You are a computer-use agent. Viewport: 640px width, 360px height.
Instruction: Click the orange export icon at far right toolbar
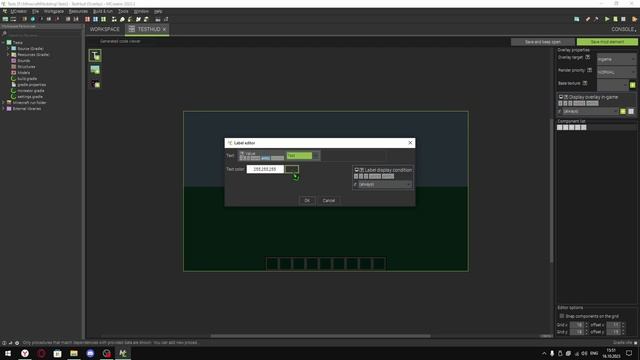(634, 19)
